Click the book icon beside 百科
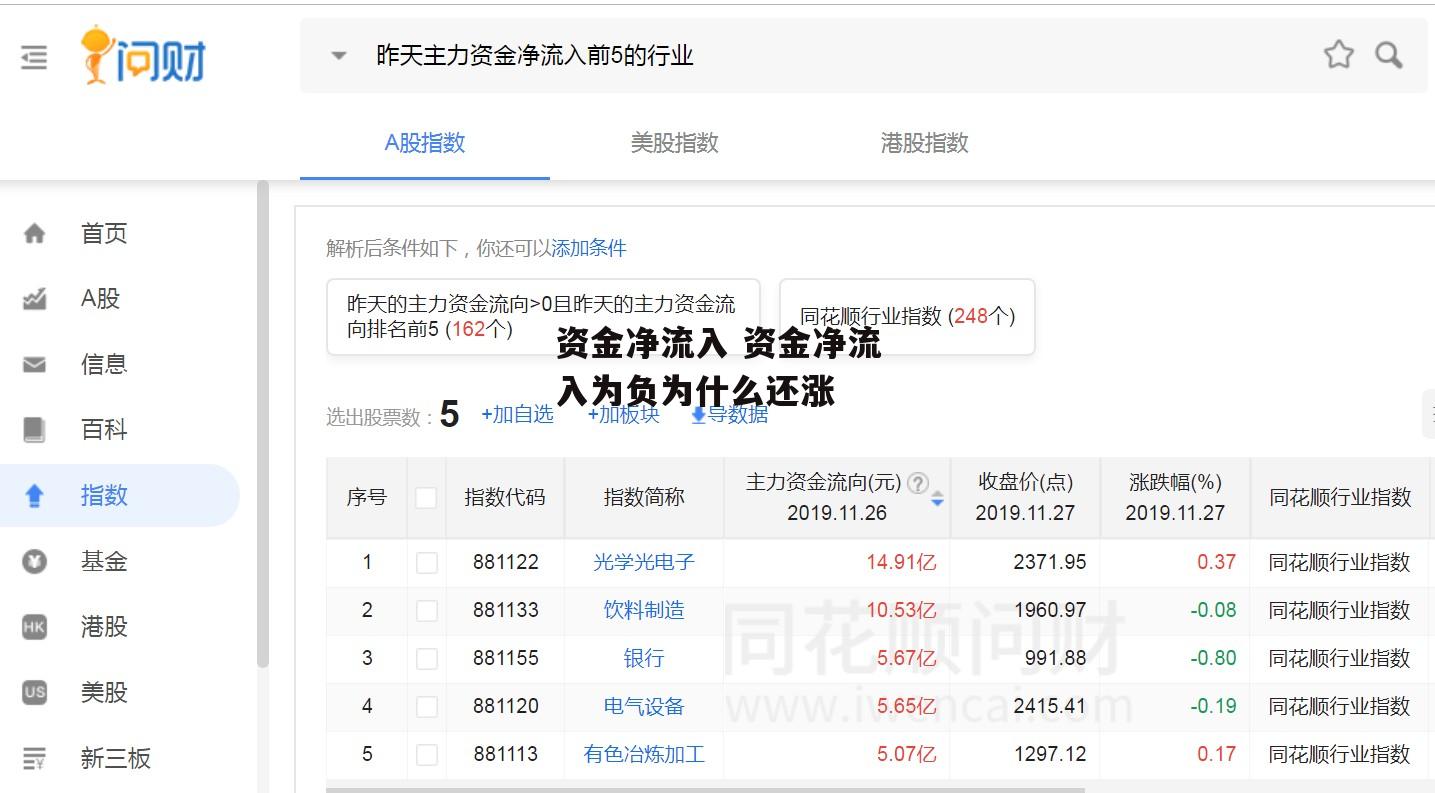The width and height of the screenshot is (1435, 793). 34,430
